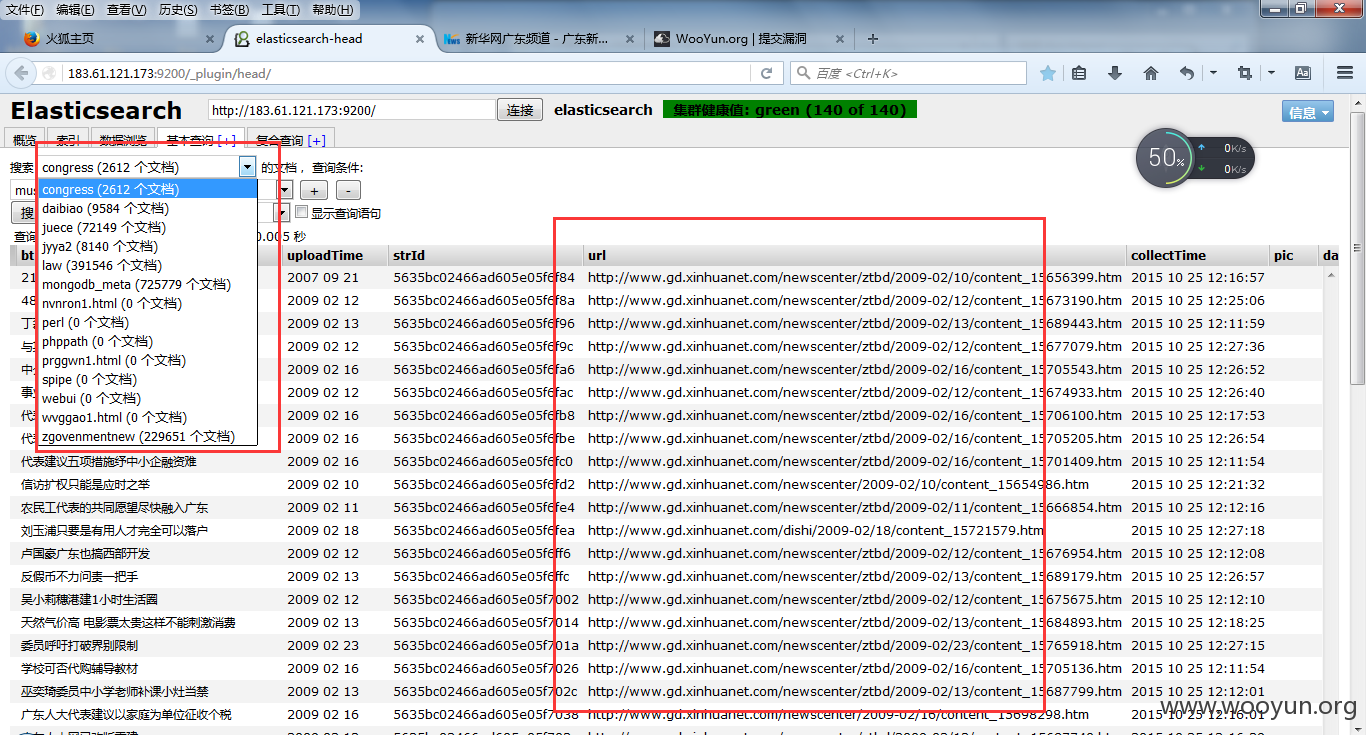Image resolution: width=1366 pixels, height=735 pixels.
Task: Select phppath (0 个文档) option
Action: point(147,341)
